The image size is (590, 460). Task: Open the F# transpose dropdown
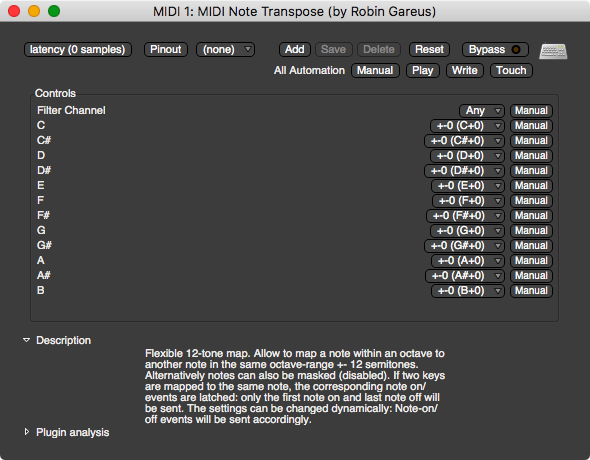[465, 216]
